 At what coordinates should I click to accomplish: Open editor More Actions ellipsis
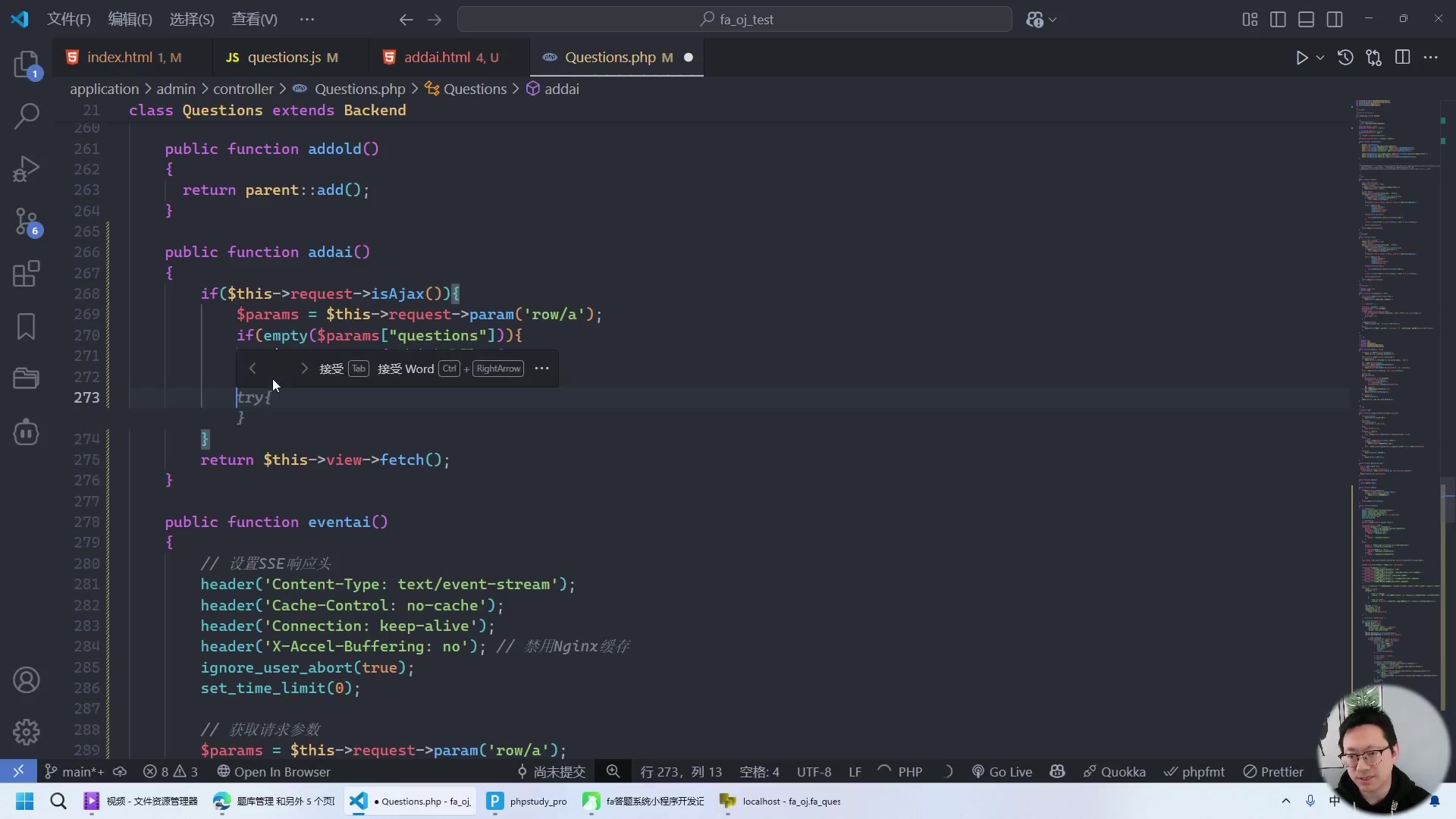click(1431, 58)
